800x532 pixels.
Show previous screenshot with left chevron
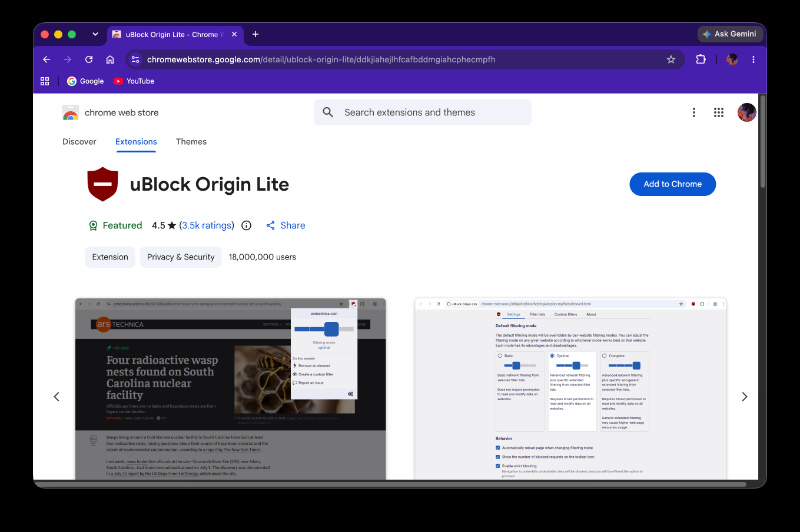(57, 397)
